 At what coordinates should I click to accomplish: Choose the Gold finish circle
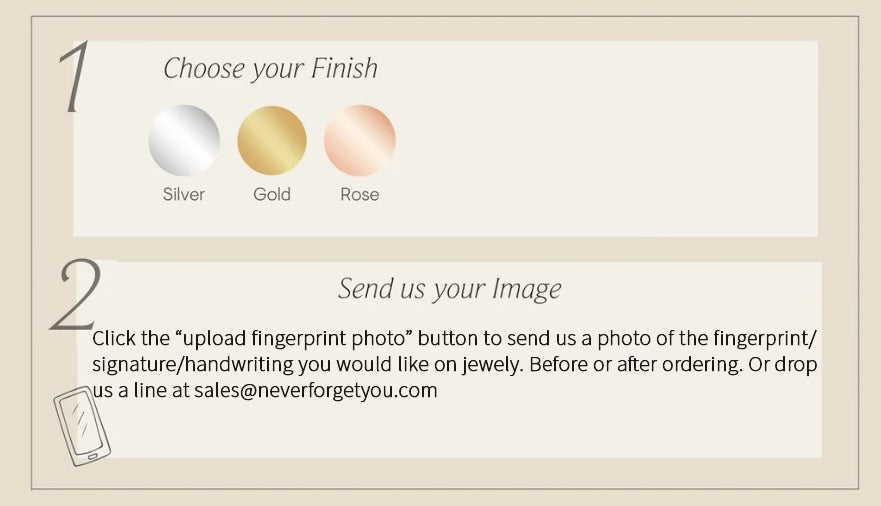tap(272, 140)
